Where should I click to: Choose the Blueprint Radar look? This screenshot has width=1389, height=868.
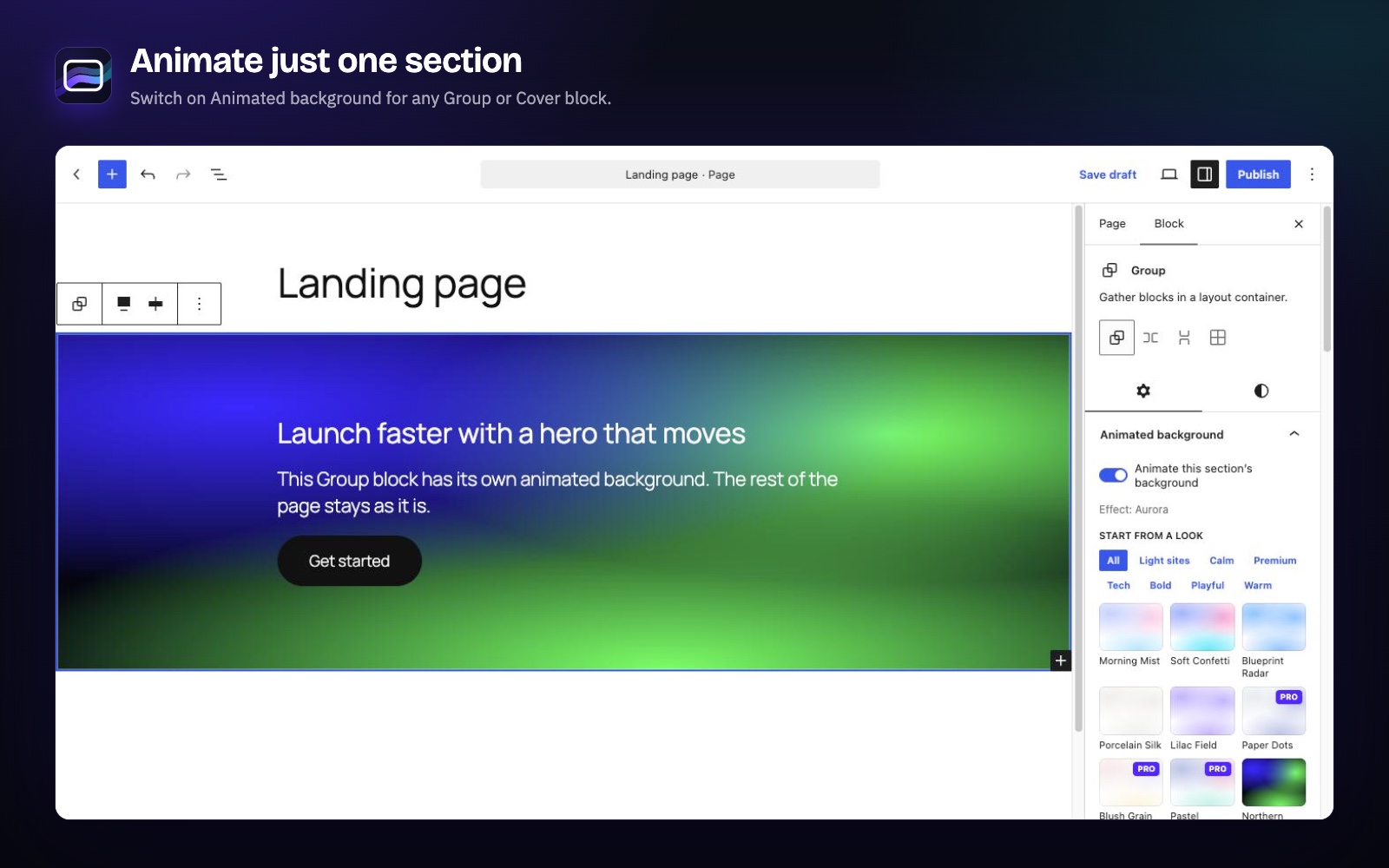click(1274, 627)
